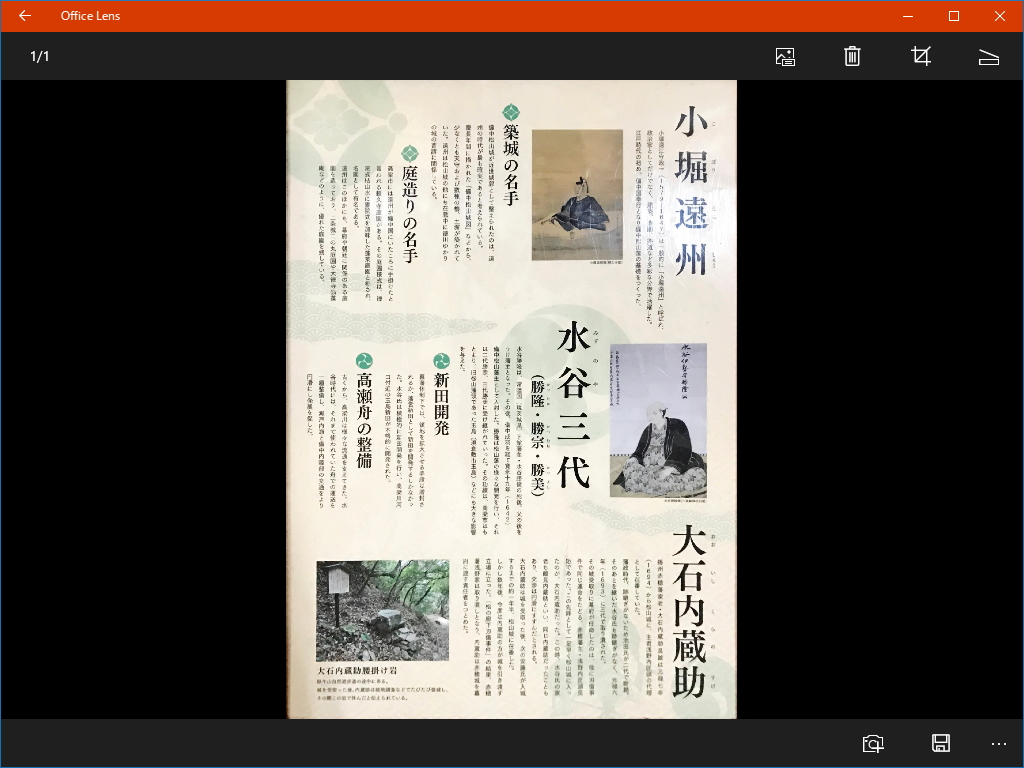Image resolution: width=1024 pixels, height=768 pixels.
Task: Crop the scanned page
Action: click(920, 57)
